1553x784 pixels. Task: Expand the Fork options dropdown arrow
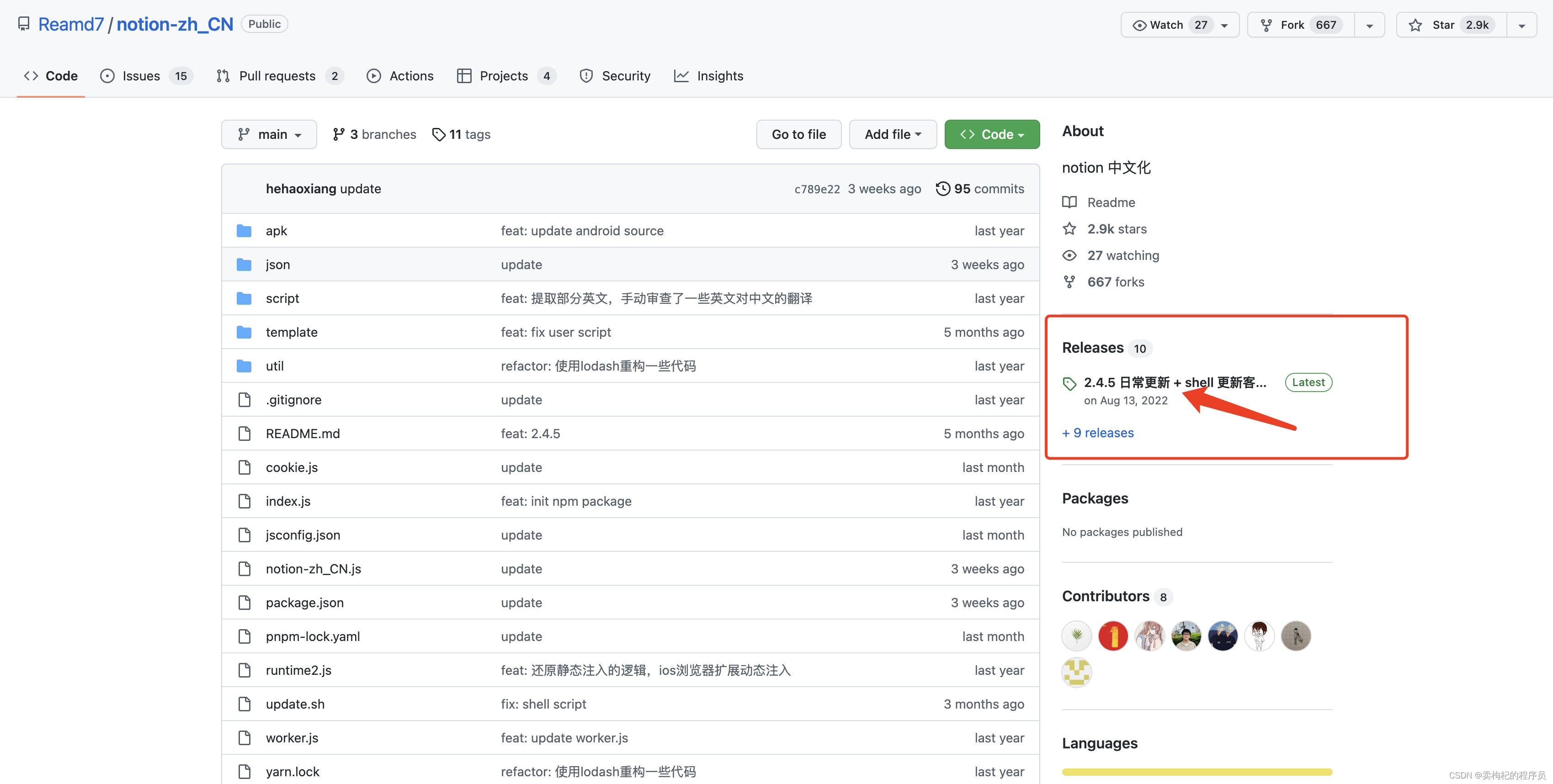point(1370,25)
